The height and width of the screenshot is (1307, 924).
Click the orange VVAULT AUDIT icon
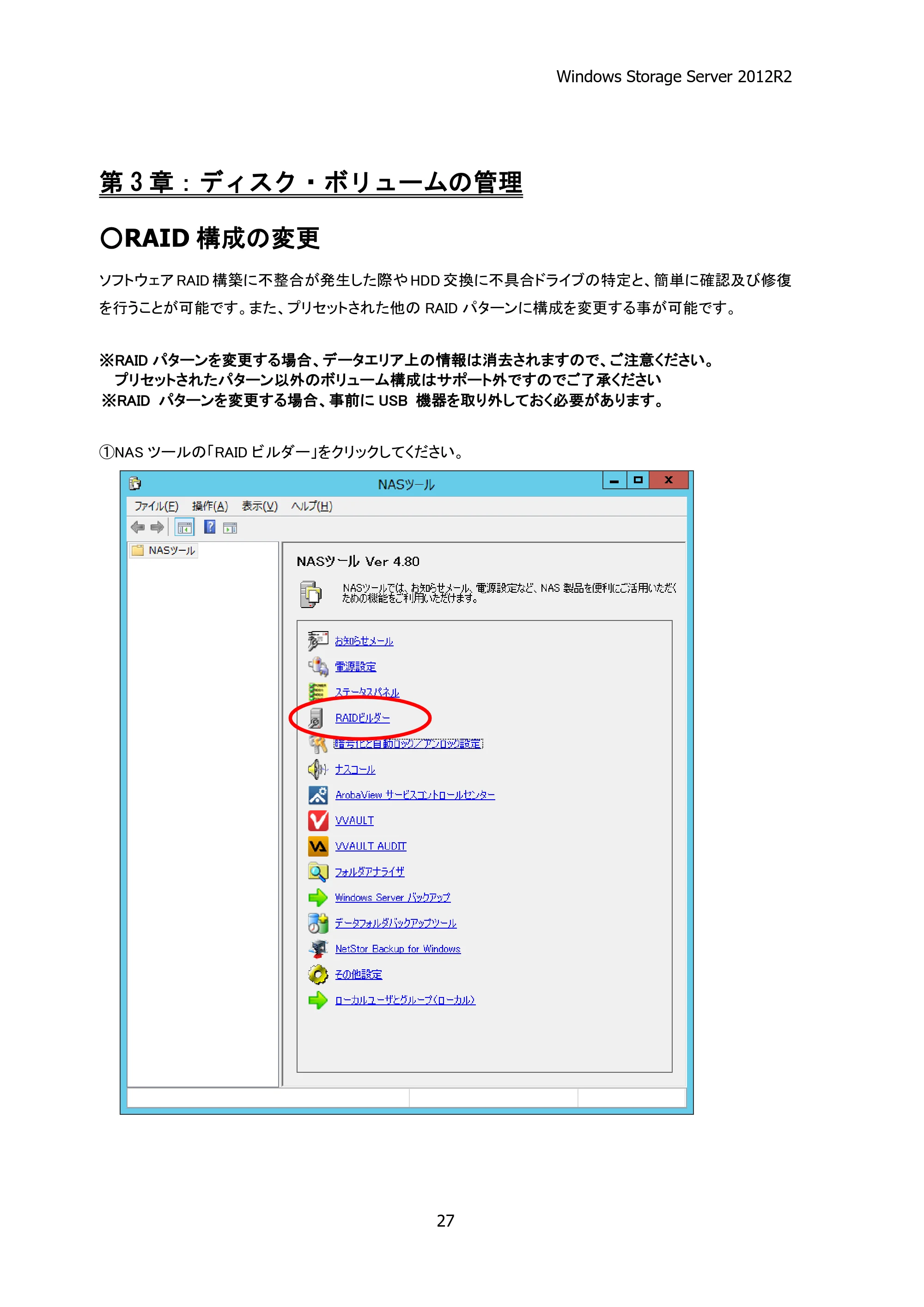coord(318,846)
